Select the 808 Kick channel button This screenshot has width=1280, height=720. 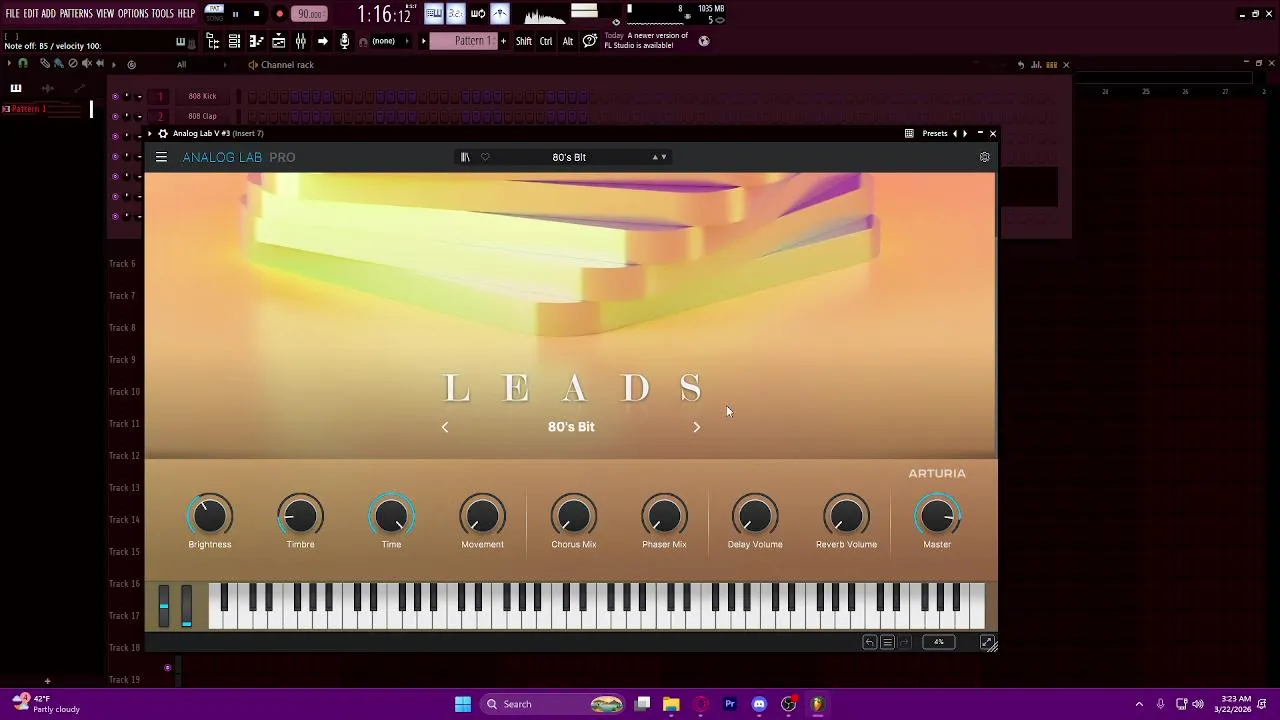[202, 96]
